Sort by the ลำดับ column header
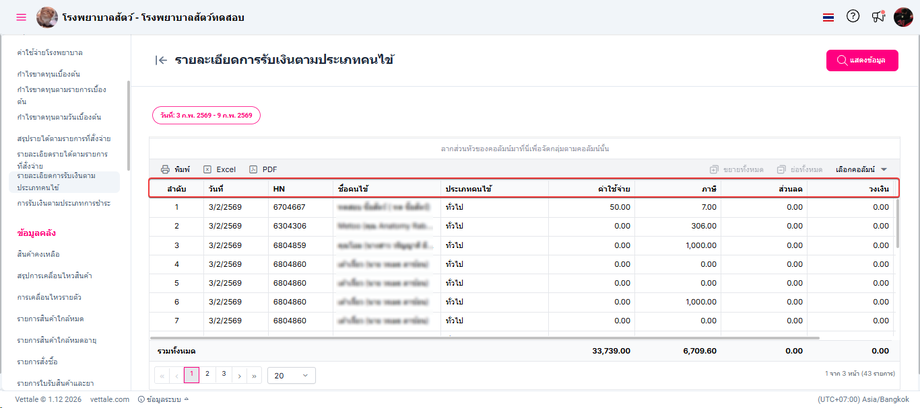920x408 pixels. pos(177,188)
